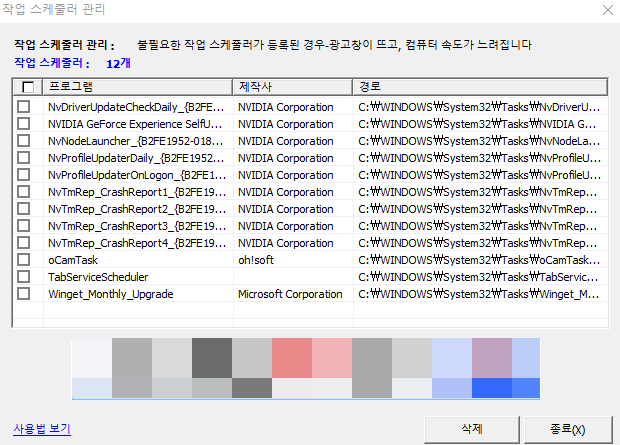The image size is (620, 445).
Task: Tick the select-all checkbox in the header
Action: pos(28,87)
